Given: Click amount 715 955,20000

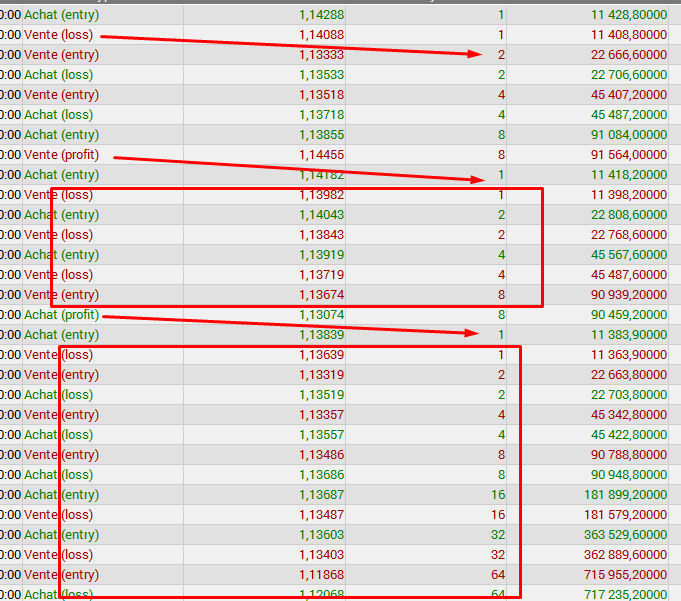Looking at the screenshot, I should [x=625, y=574].
